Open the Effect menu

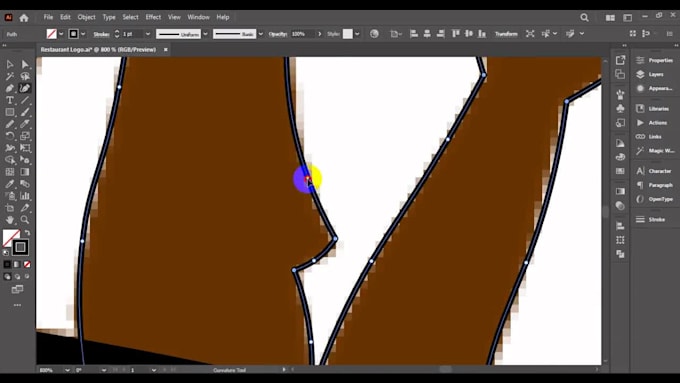tap(153, 17)
